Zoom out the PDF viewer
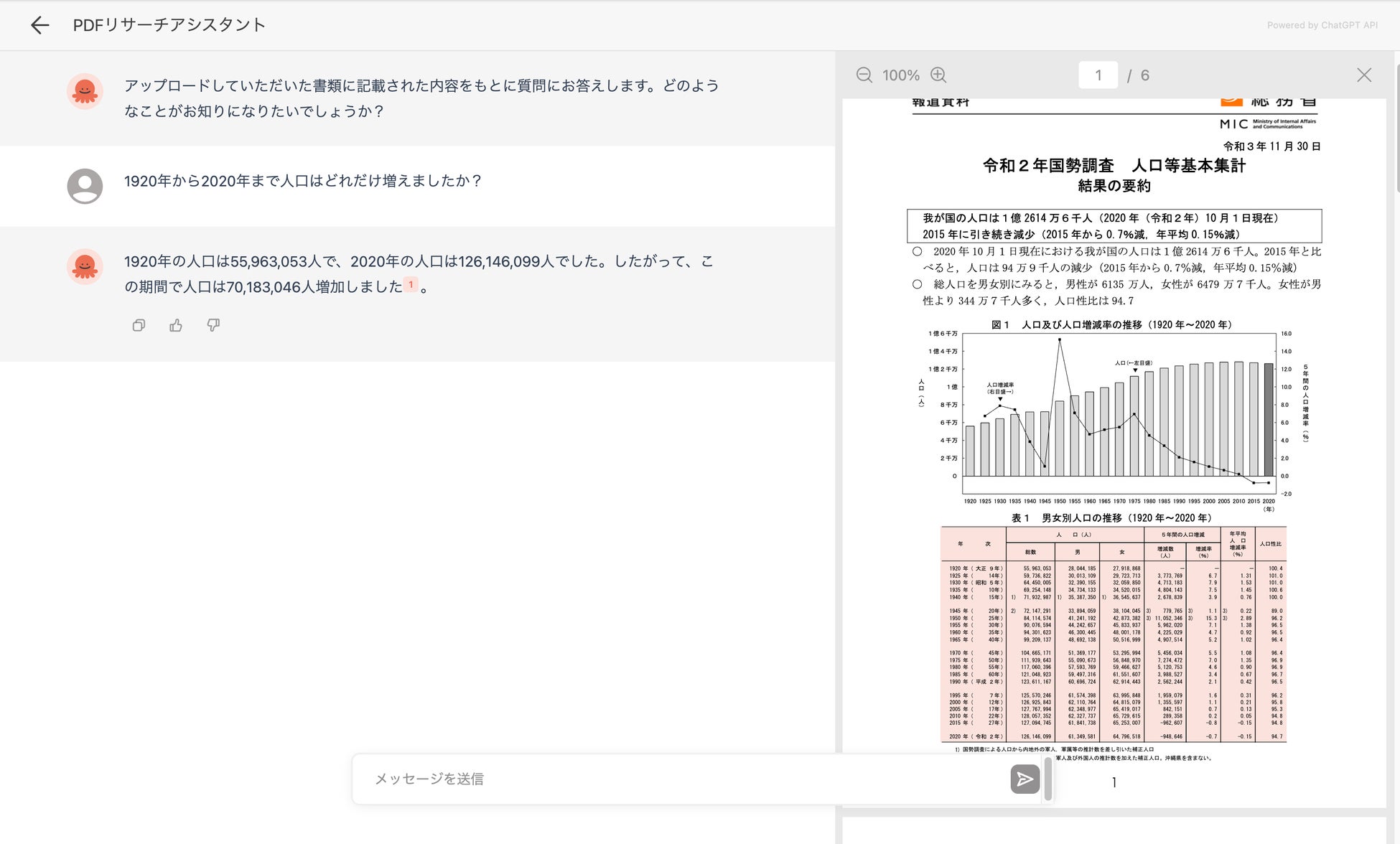Image resolution: width=1400 pixels, height=844 pixels. point(864,75)
